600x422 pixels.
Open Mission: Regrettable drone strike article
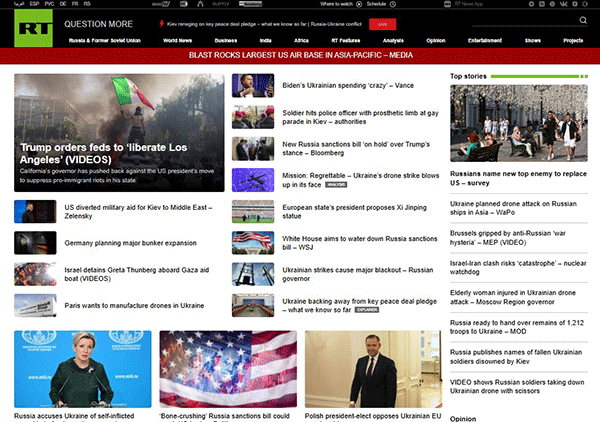pos(360,180)
